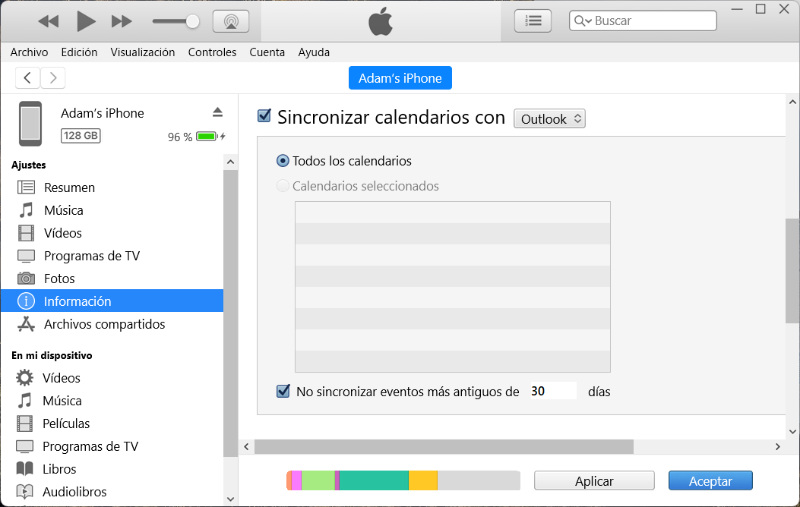Click the main pane vertical scrollbar thumb
Screen dimensions: 800x507
point(792,270)
